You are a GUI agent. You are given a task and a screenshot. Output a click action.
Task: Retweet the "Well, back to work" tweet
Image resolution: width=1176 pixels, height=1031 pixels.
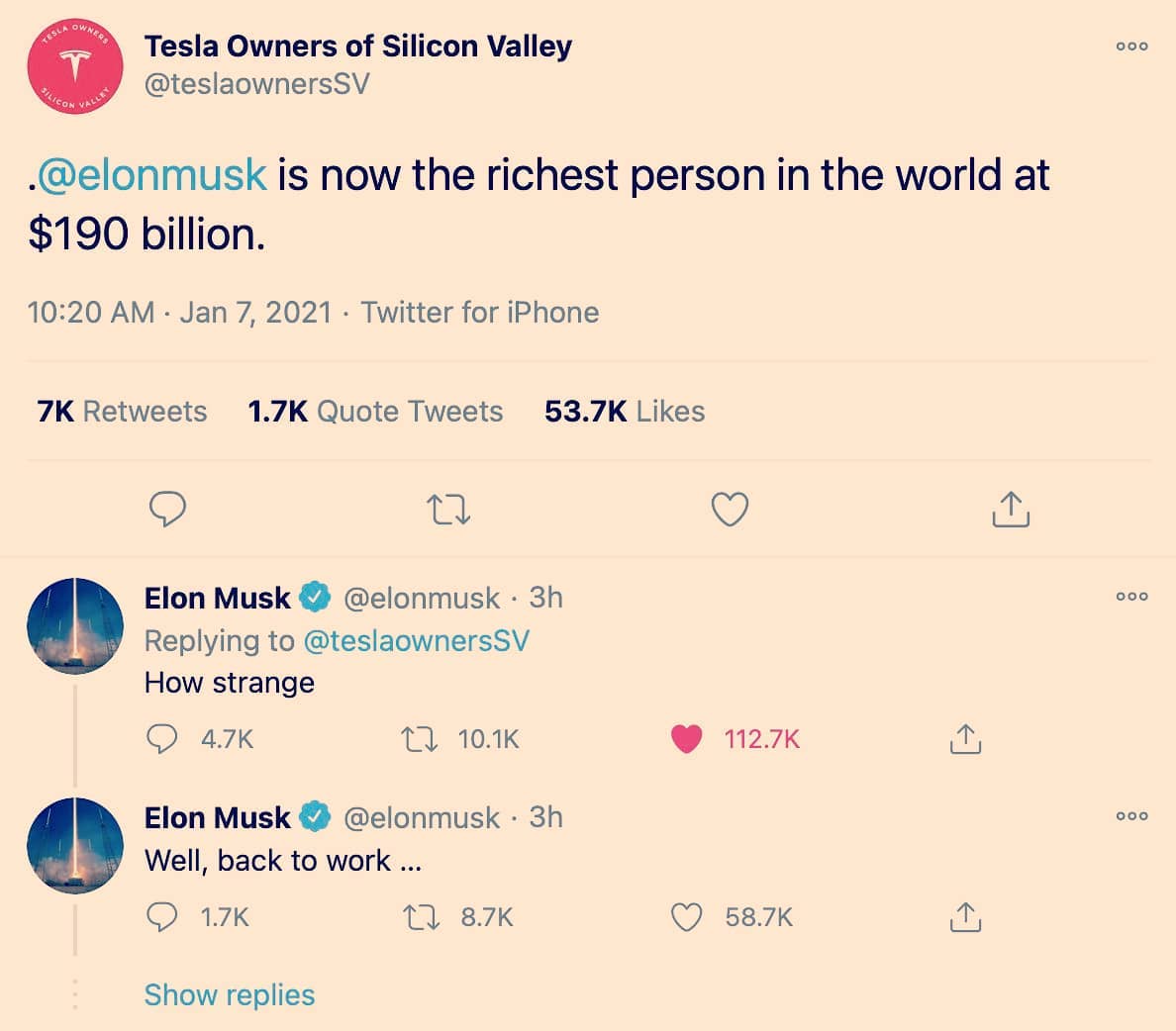[x=422, y=917]
